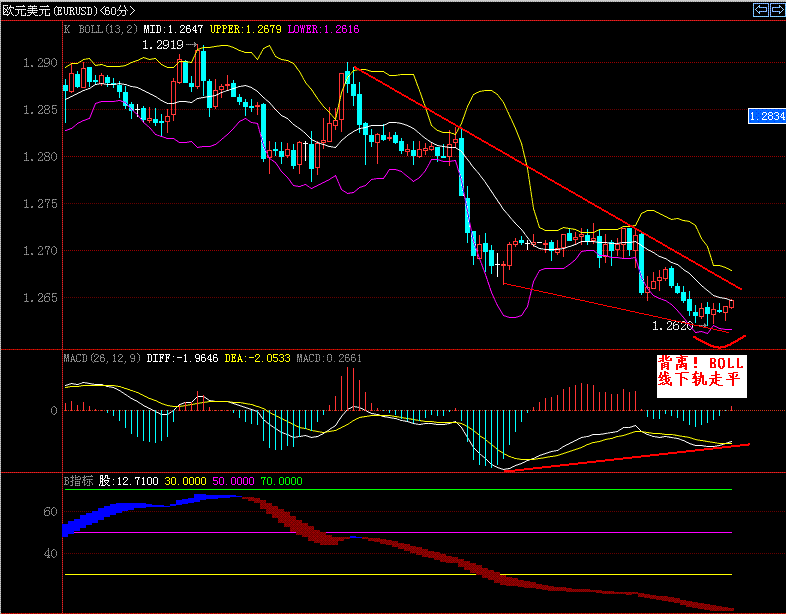This screenshot has height=614, width=786.
Task: Click the blue 1.2834 current price tag
Action: [767, 117]
